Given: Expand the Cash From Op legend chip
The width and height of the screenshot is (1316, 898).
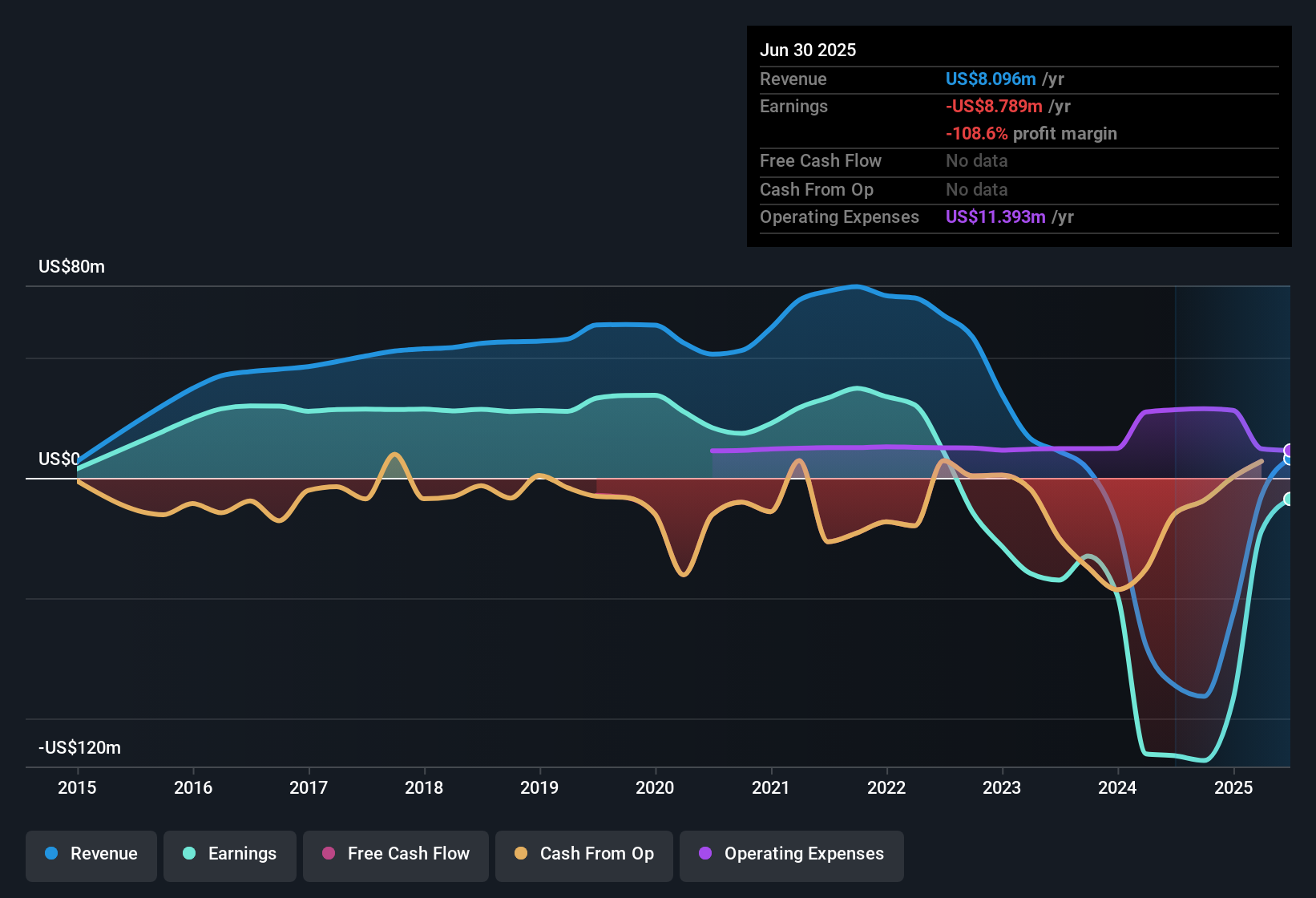Looking at the screenshot, I should [x=583, y=854].
